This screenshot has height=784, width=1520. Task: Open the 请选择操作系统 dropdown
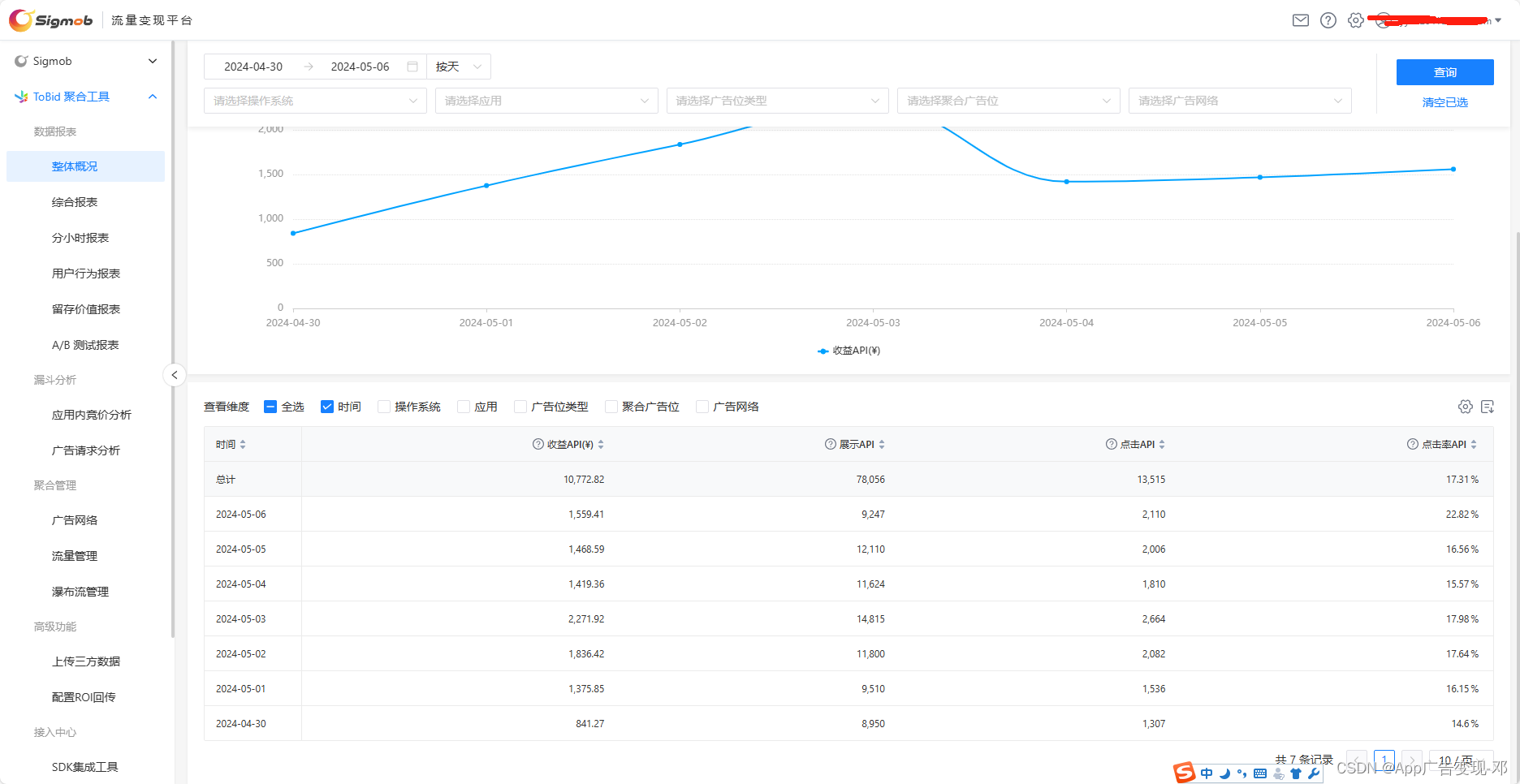coord(315,101)
